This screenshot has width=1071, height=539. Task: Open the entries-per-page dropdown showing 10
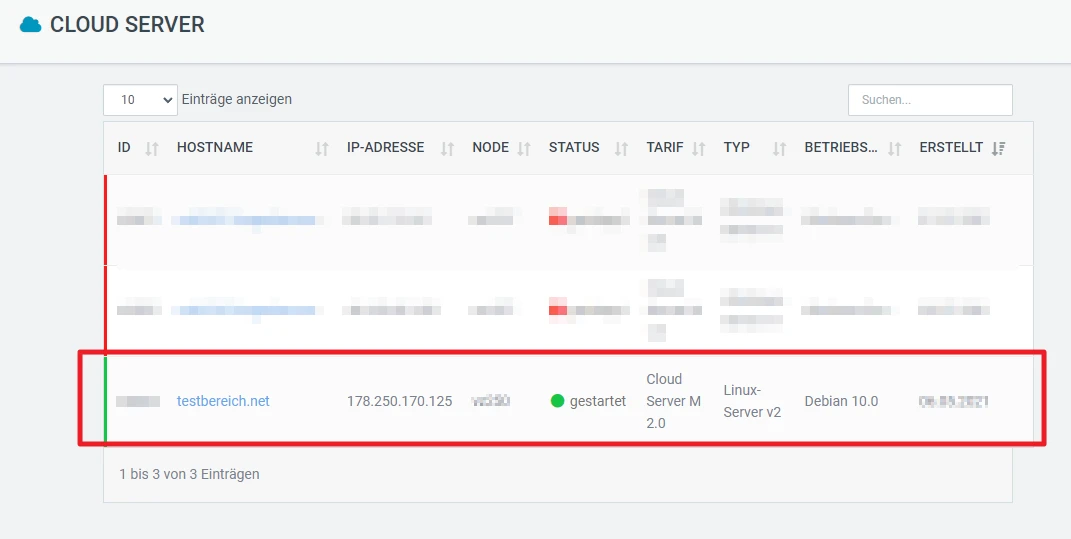point(140,100)
